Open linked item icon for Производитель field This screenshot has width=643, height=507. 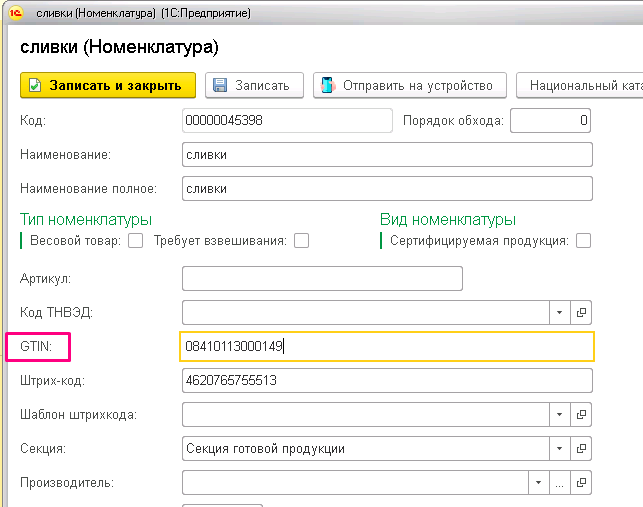(x=581, y=482)
